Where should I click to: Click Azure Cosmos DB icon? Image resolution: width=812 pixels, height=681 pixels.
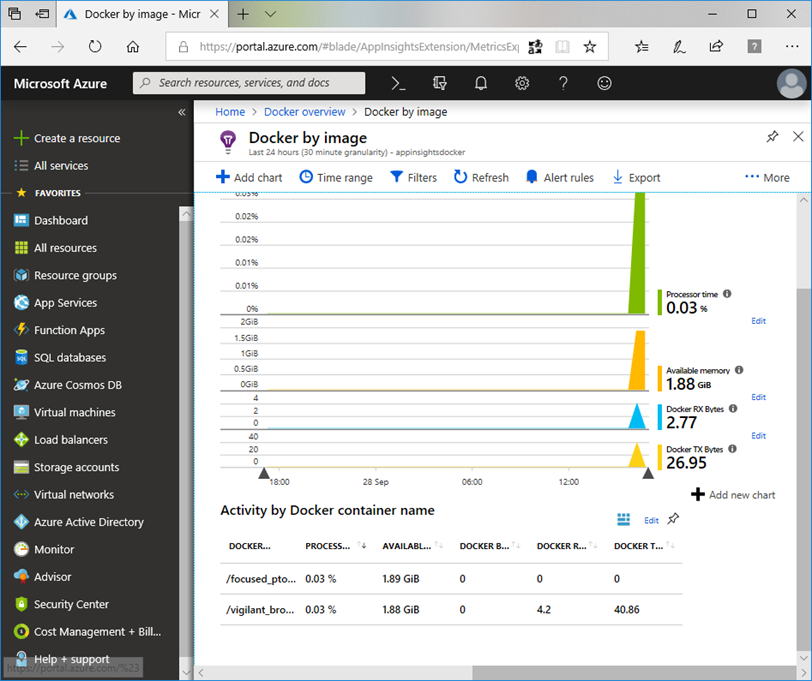21,385
